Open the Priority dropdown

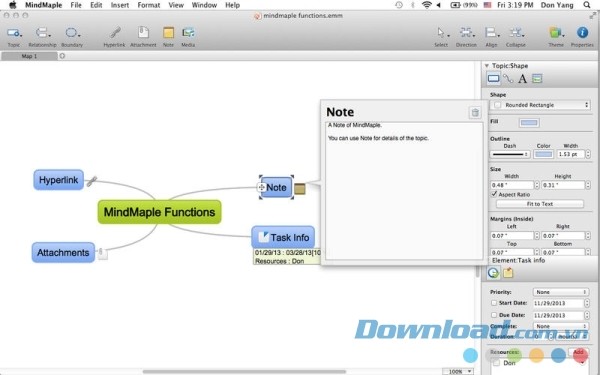(x=561, y=292)
